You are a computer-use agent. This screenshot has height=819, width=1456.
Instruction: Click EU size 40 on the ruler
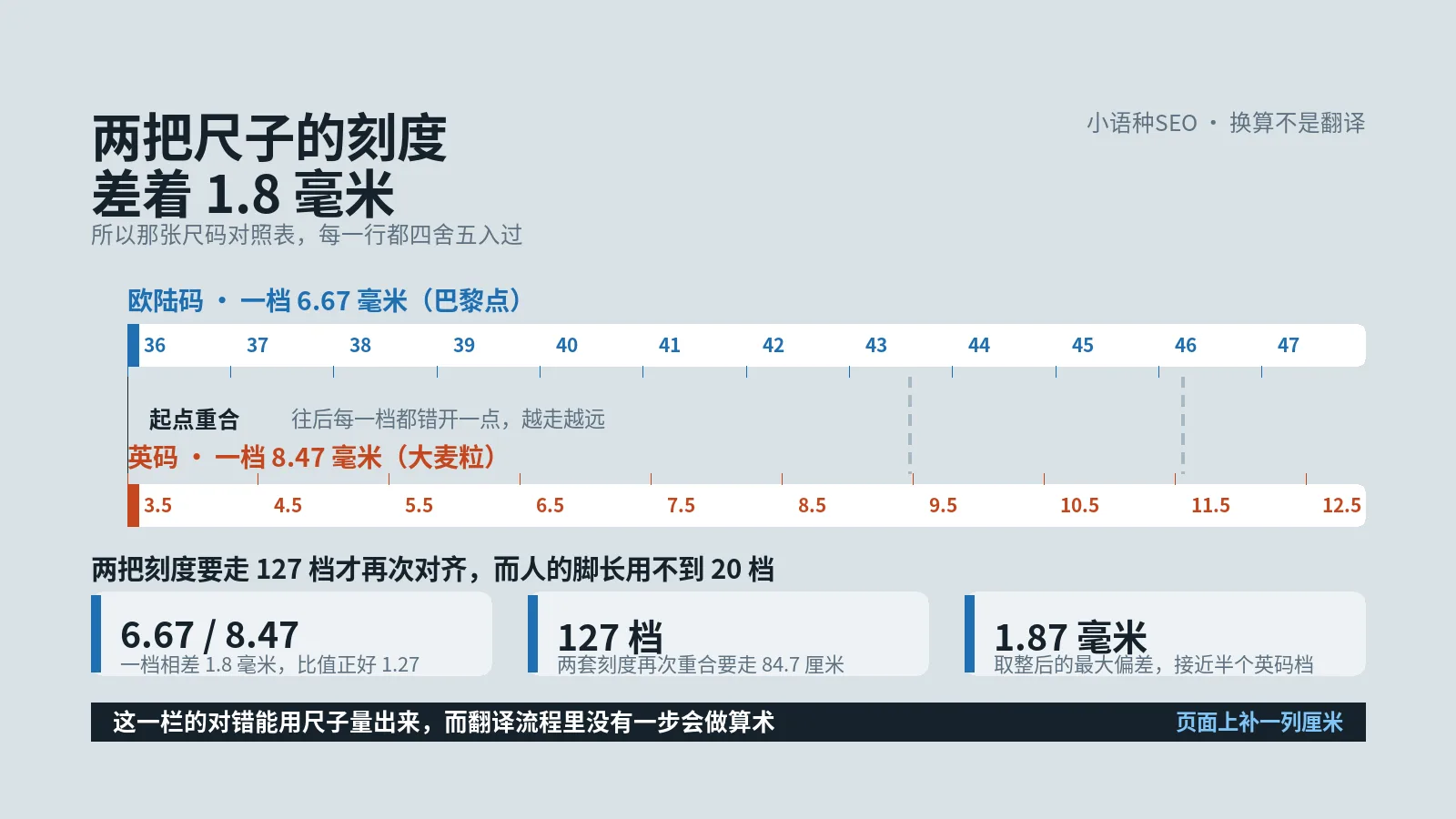(x=567, y=346)
